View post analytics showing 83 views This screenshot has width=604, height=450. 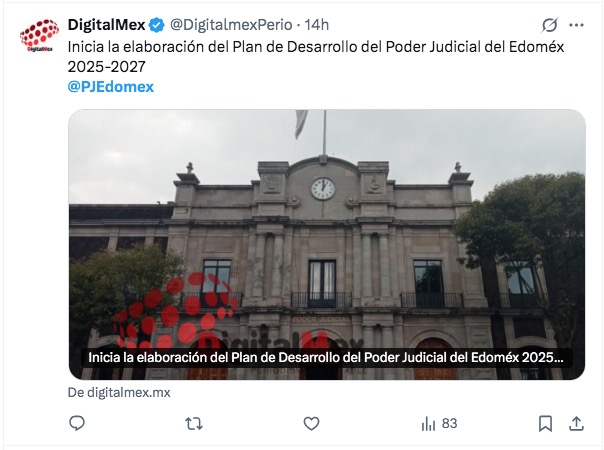click(439, 423)
